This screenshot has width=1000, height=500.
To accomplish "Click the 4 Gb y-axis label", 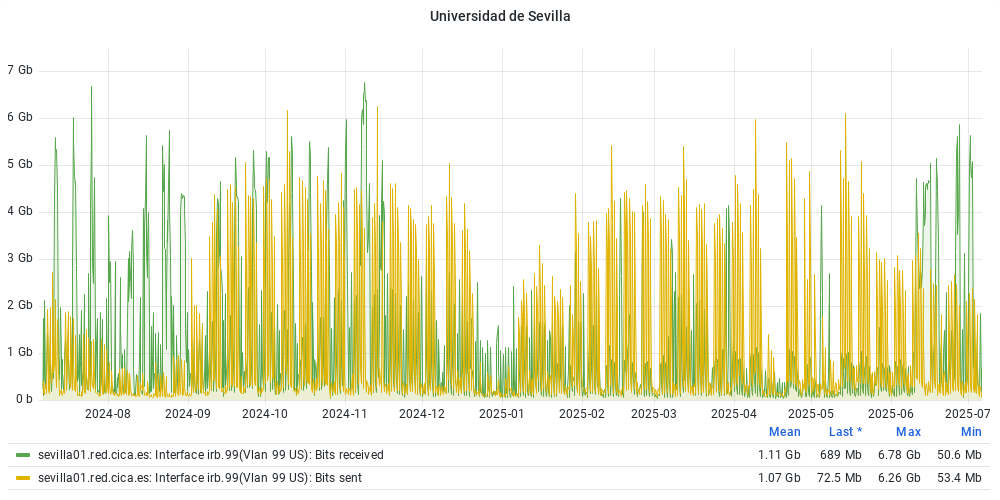I will (x=20, y=211).
